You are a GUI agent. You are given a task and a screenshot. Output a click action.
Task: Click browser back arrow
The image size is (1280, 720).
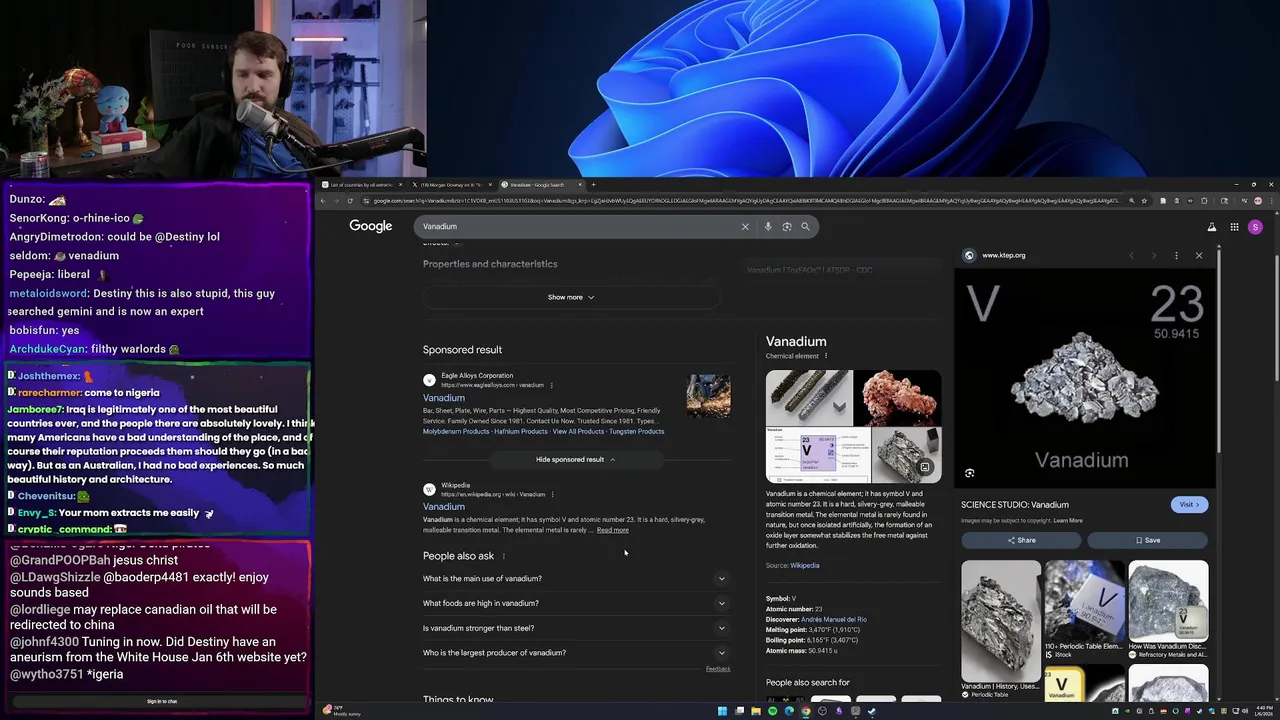[323, 201]
